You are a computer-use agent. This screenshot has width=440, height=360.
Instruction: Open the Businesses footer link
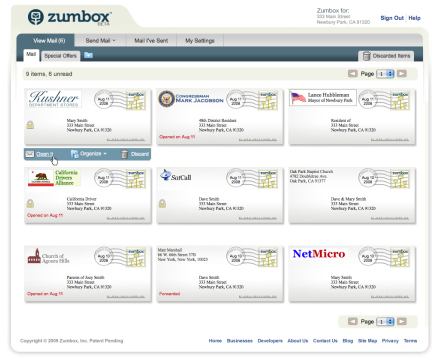pyautogui.click(x=240, y=341)
